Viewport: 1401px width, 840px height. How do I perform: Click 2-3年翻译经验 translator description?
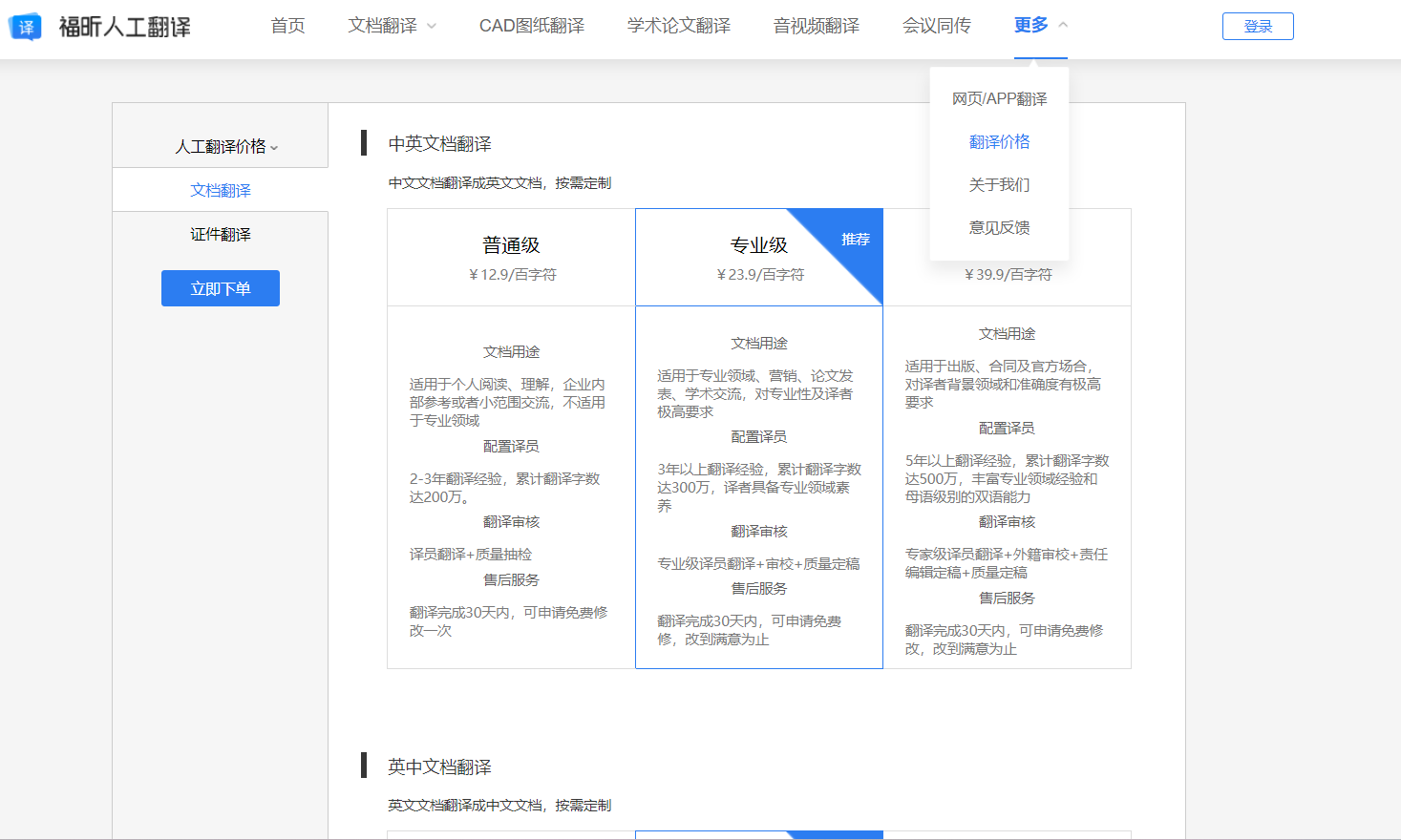tap(506, 488)
